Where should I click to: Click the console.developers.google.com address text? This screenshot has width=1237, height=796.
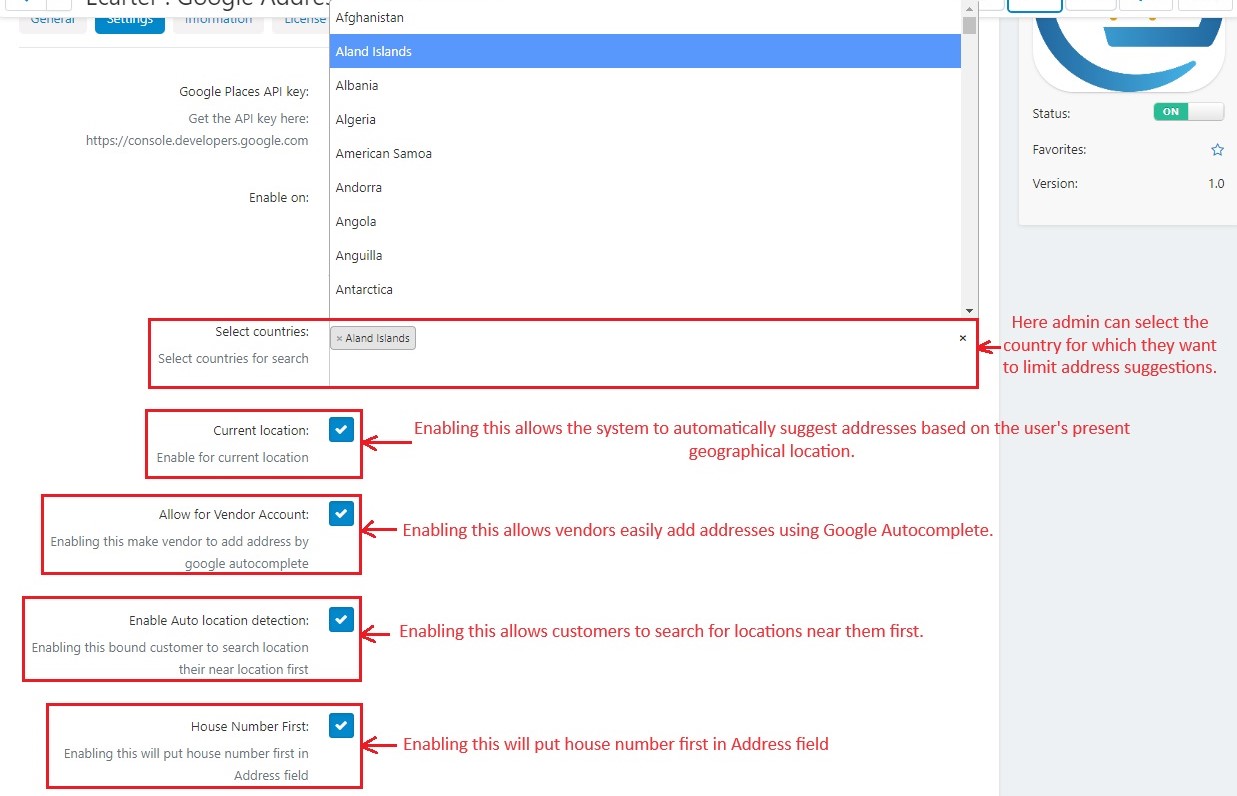click(x=197, y=141)
